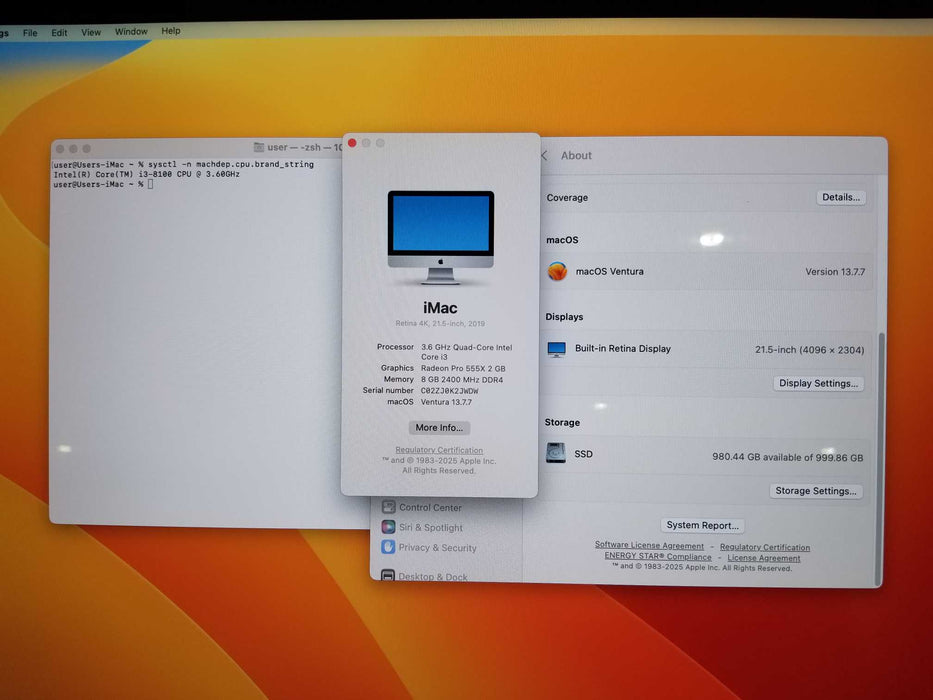Click 'sysctl -n machdep.cpu.brand_string' command line

(x=231, y=164)
